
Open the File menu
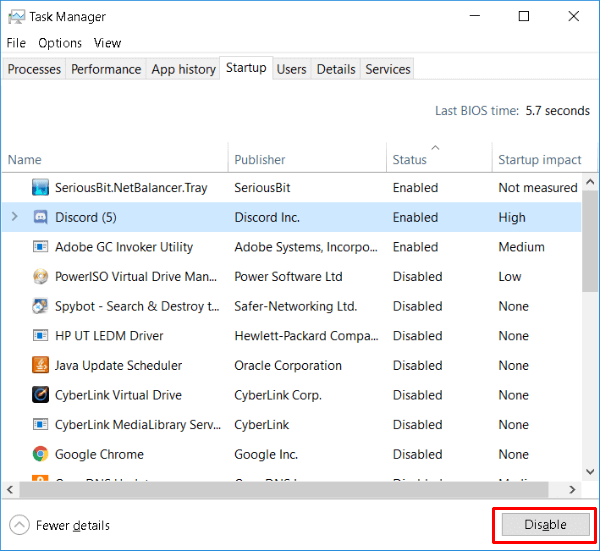[16, 43]
